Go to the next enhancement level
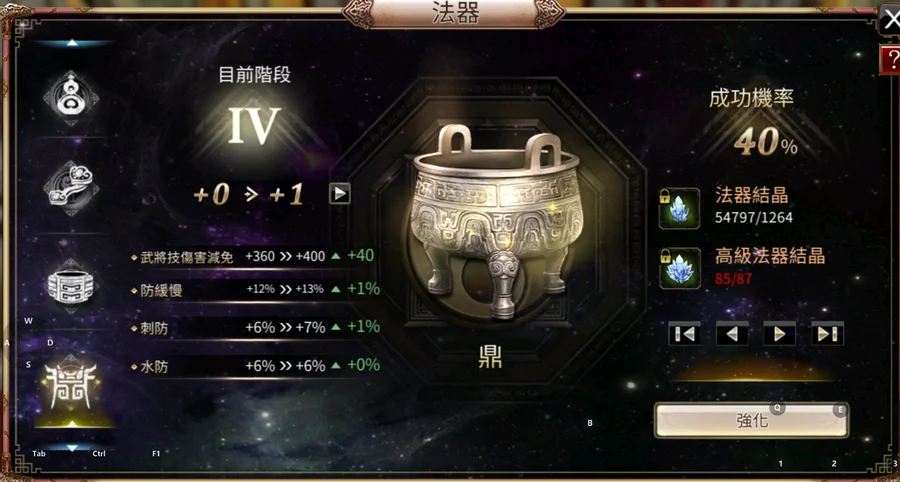Image resolution: width=900 pixels, height=482 pixels. click(779, 333)
